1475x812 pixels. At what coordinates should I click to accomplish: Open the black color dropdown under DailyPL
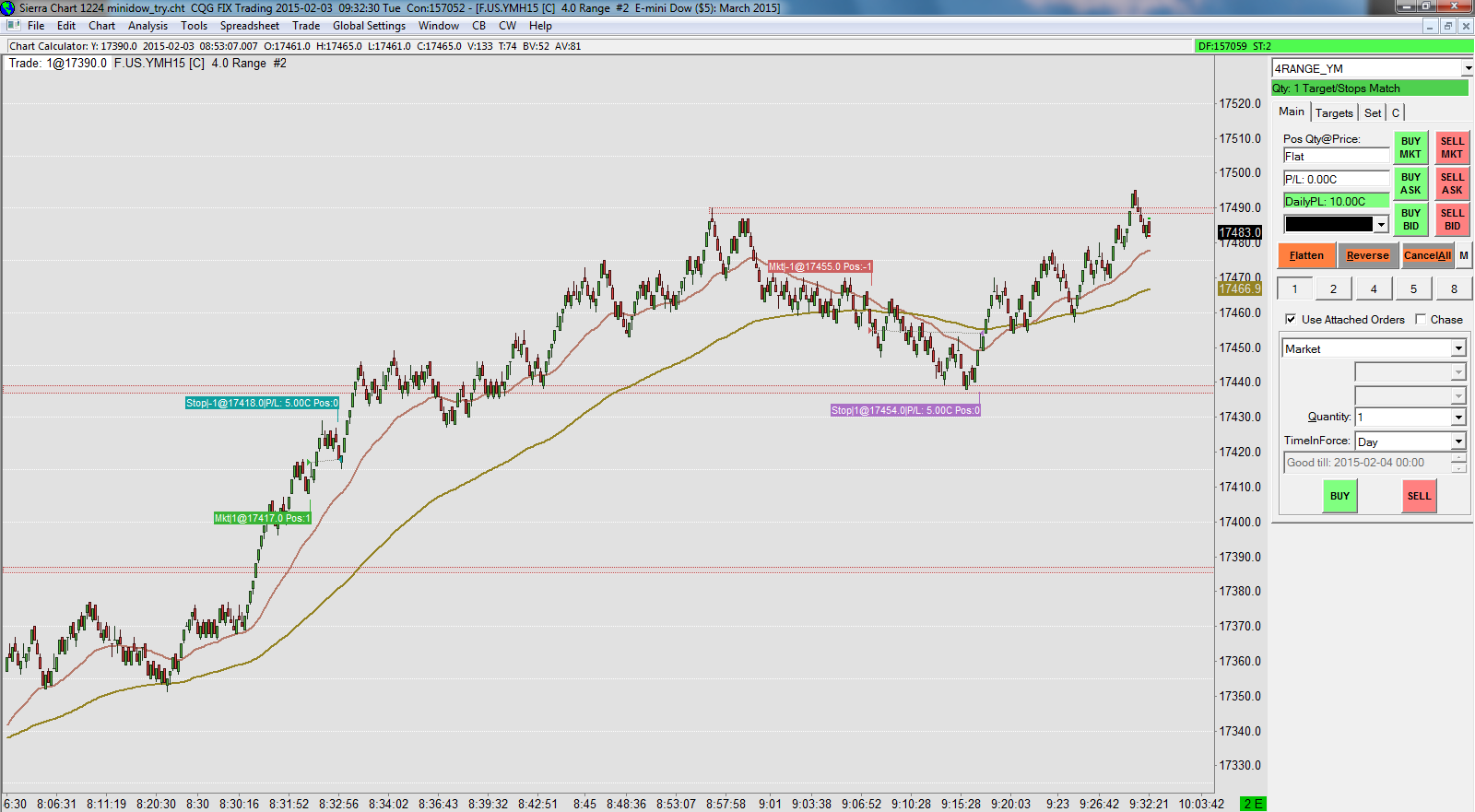point(1381,224)
